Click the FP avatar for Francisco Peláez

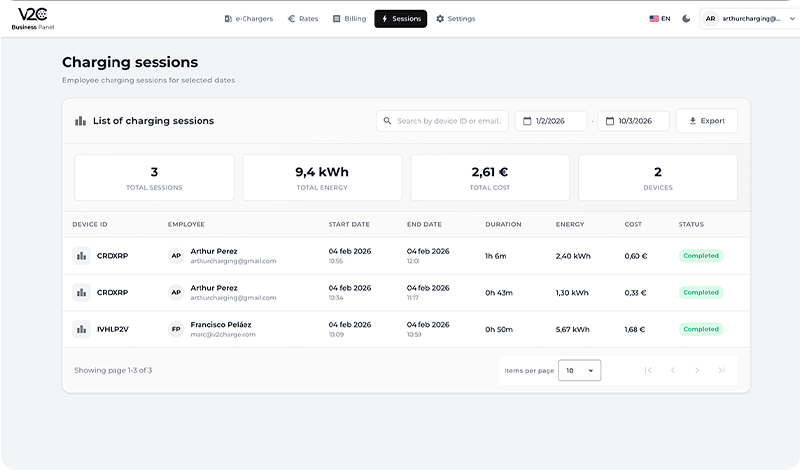click(176, 329)
